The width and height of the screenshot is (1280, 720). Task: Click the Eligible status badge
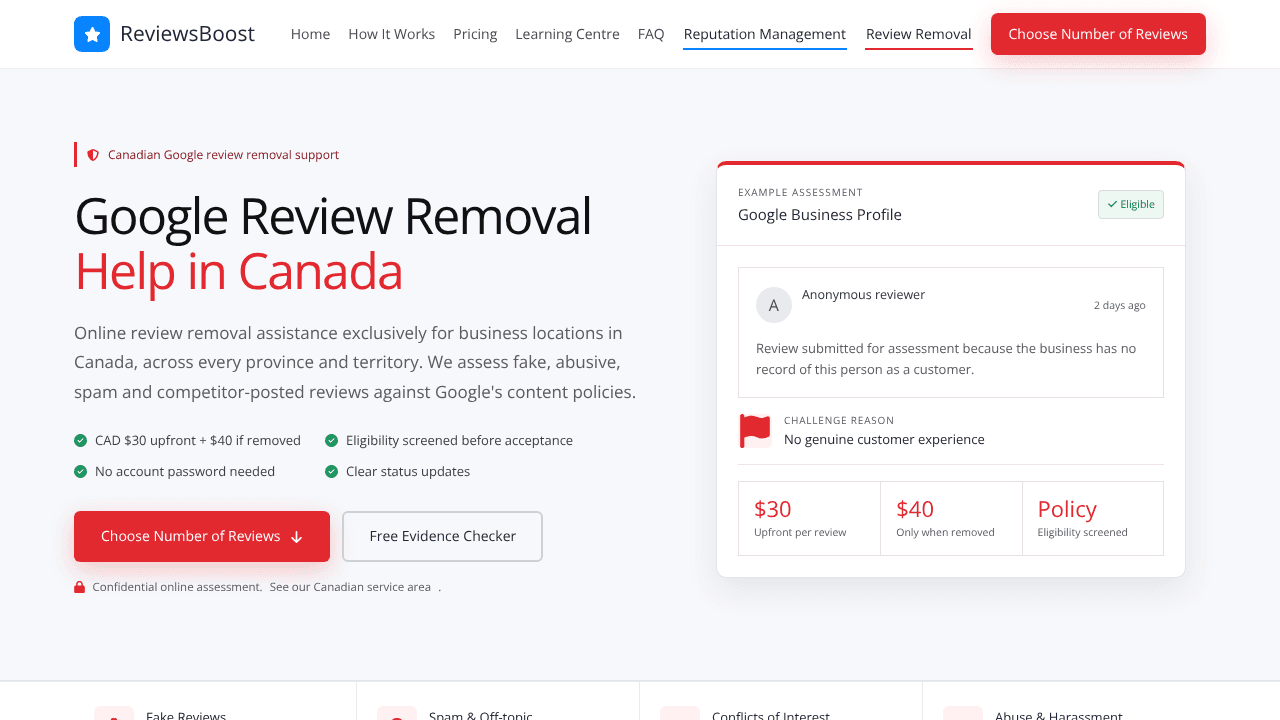[1131, 204]
